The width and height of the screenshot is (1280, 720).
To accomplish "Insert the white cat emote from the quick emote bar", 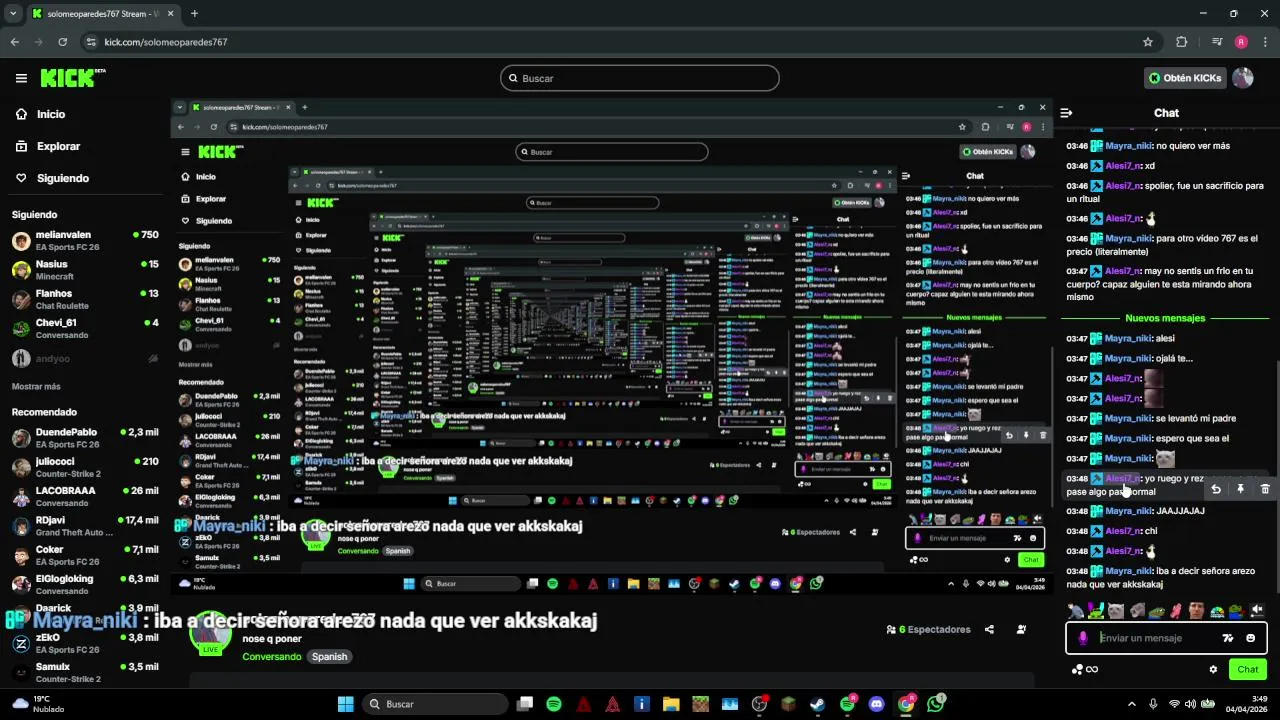I will pos(1116,611).
